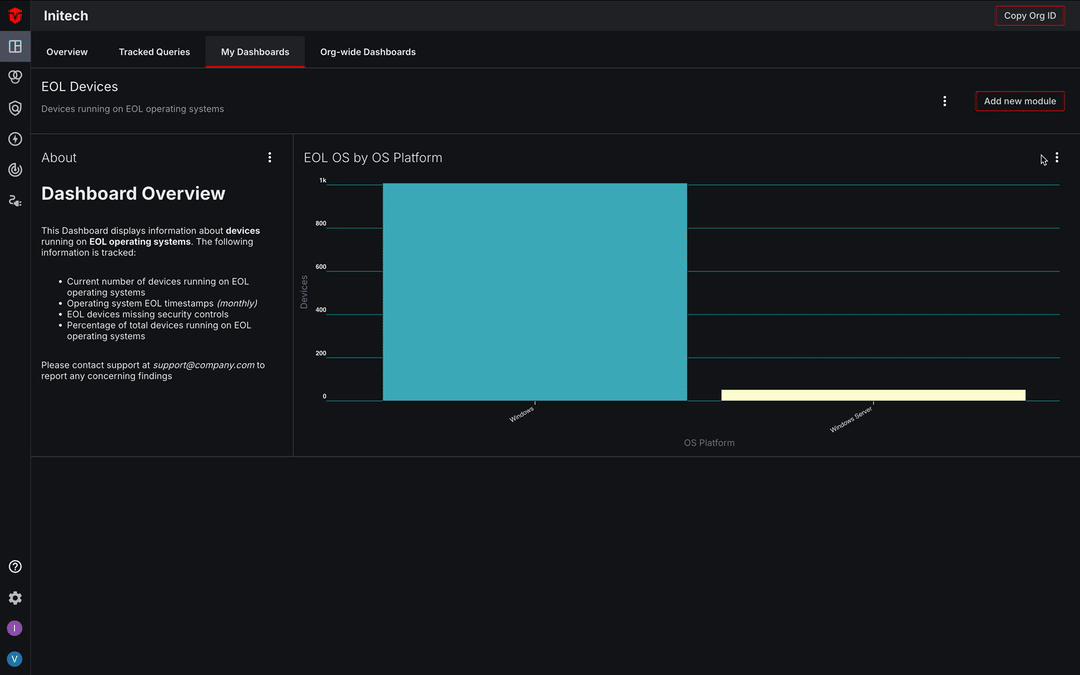Open EOL OS by OS Platform module menu
This screenshot has height=675, width=1080.
(x=1057, y=158)
